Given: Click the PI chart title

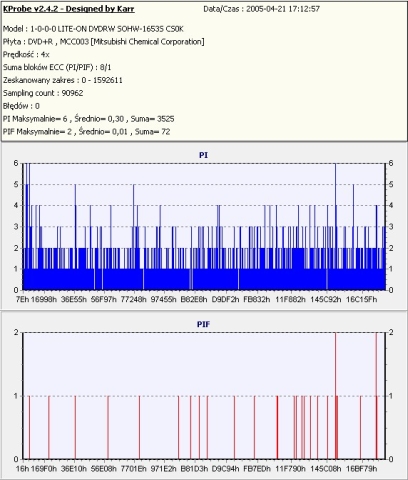Looking at the screenshot, I should click(x=203, y=155).
